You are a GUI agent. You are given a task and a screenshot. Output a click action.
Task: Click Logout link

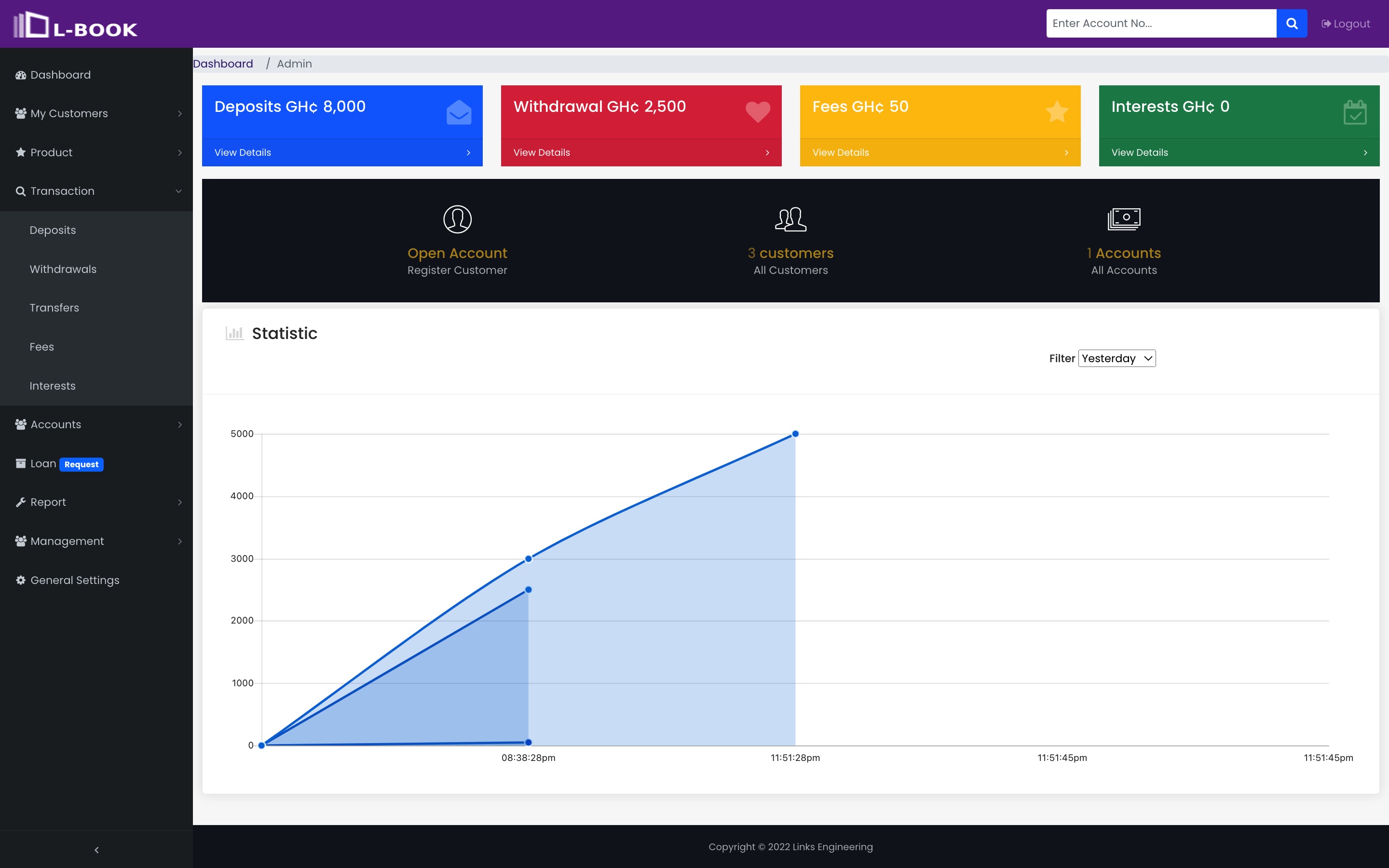[1346, 24]
